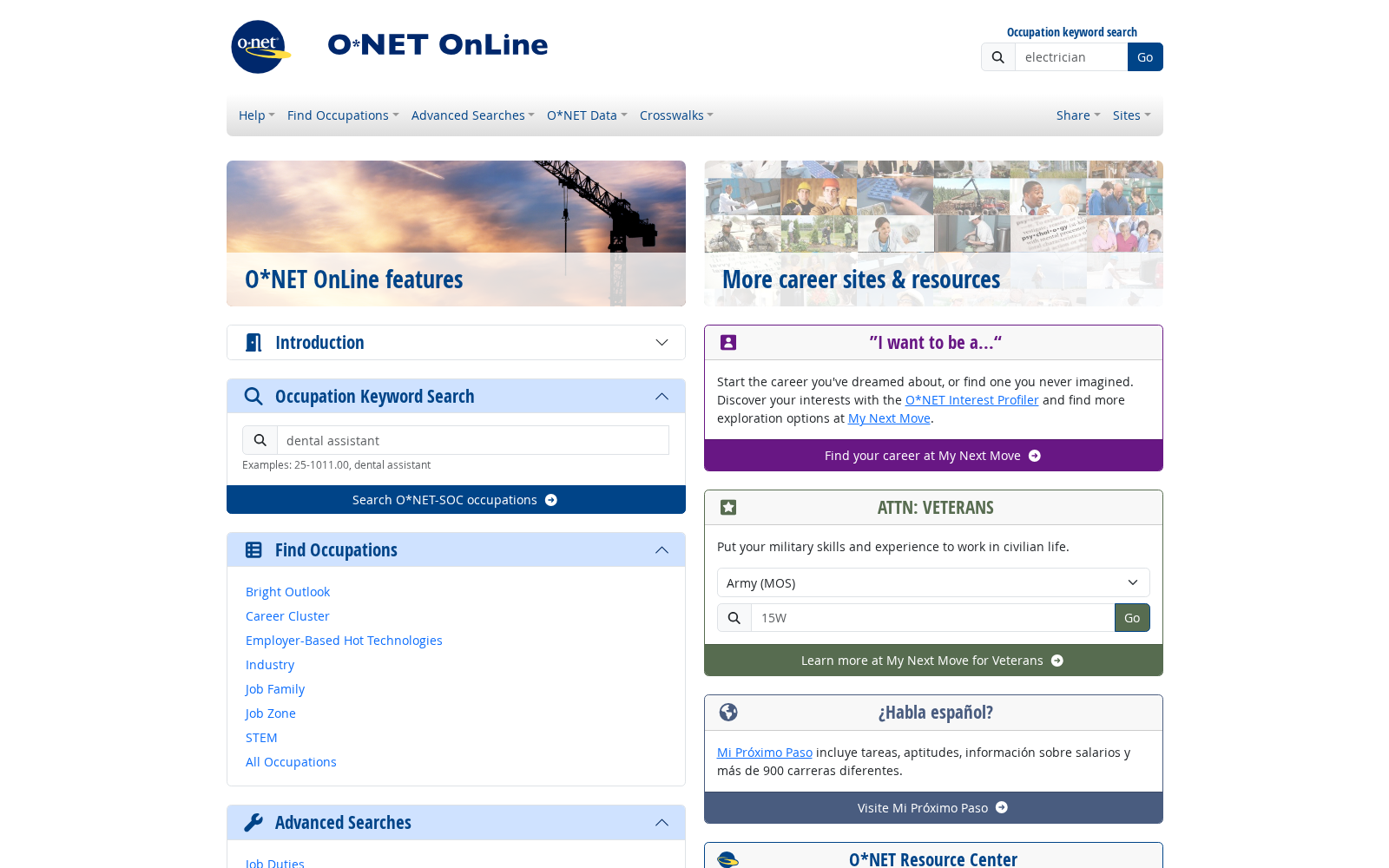1389x868 pixels.
Task: Click the globe icon beside ¿Habla español?
Action: [728, 713]
